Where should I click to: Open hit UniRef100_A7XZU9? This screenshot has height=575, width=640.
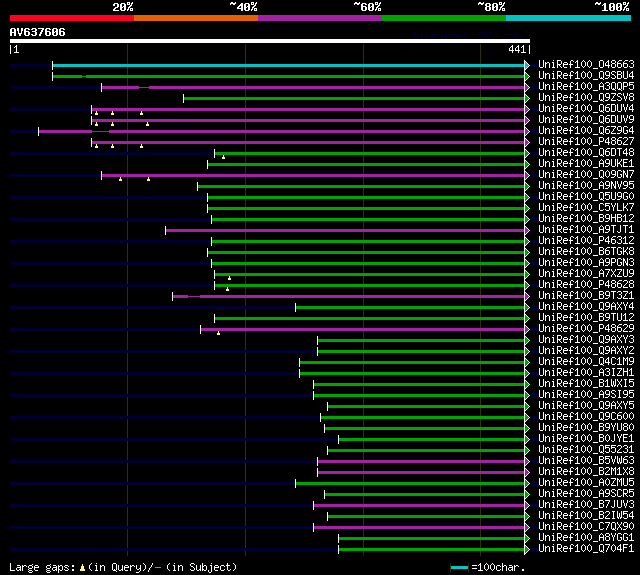pos(586,274)
